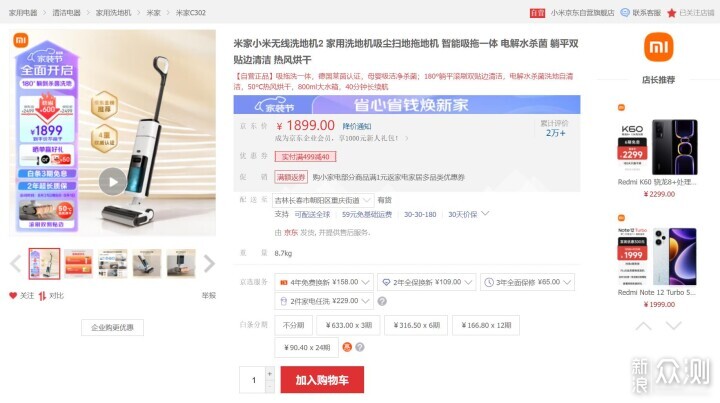Go to 家用洗地机 breadcrumb category

click(x=113, y=12)
